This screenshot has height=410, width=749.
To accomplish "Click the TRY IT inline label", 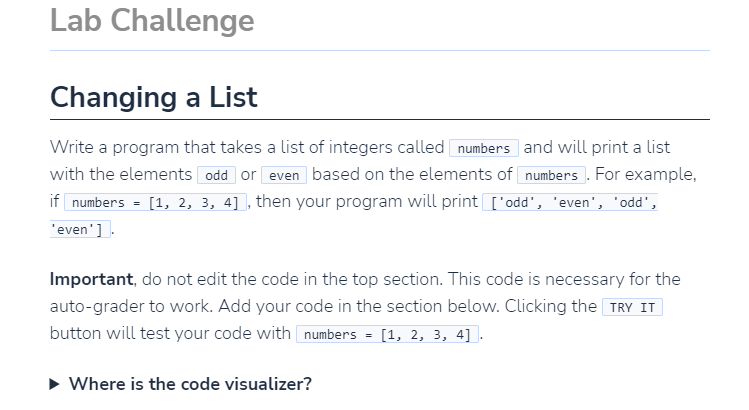I will (x=632, y=307).
